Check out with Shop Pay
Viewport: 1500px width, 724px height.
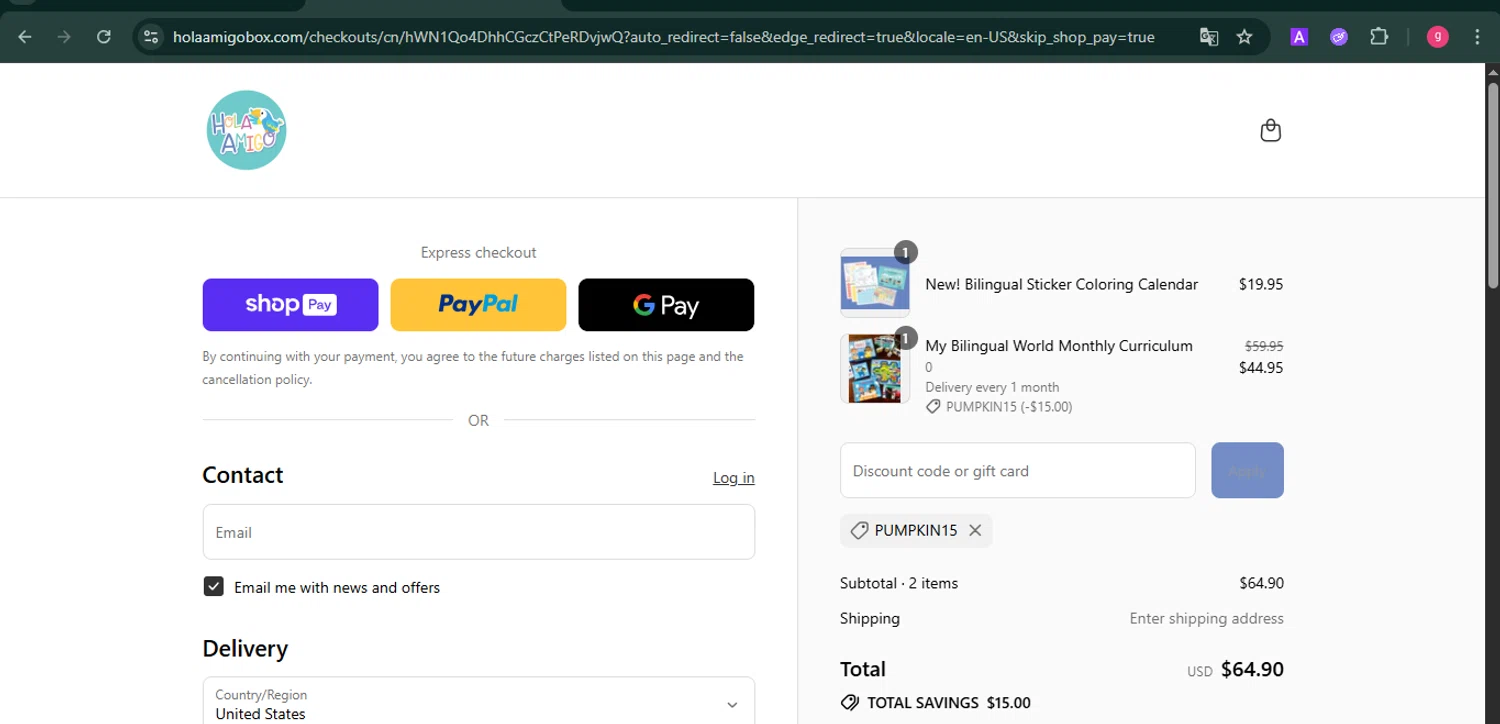coord(290,305)
